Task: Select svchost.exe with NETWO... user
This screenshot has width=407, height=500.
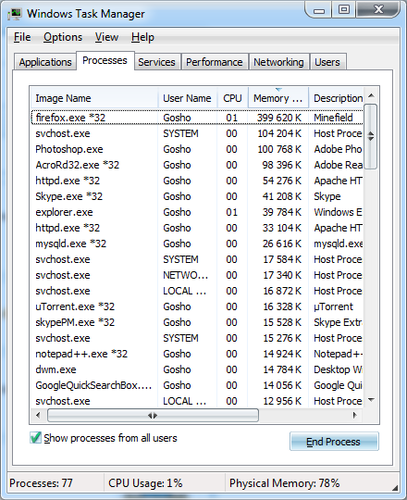Action: coord(197,275)
